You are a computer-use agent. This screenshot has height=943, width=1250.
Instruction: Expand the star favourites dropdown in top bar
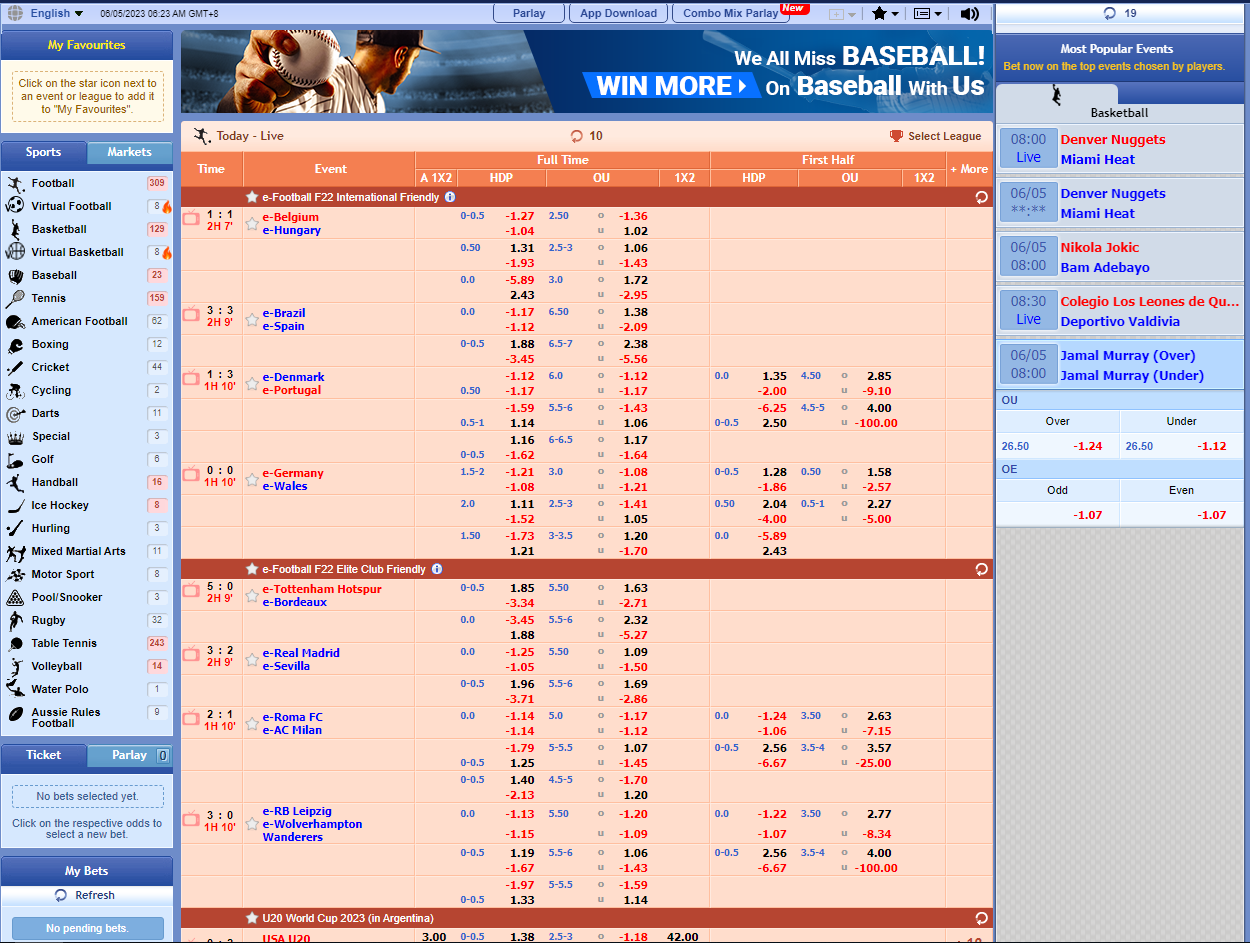click(x=885, y=13)
